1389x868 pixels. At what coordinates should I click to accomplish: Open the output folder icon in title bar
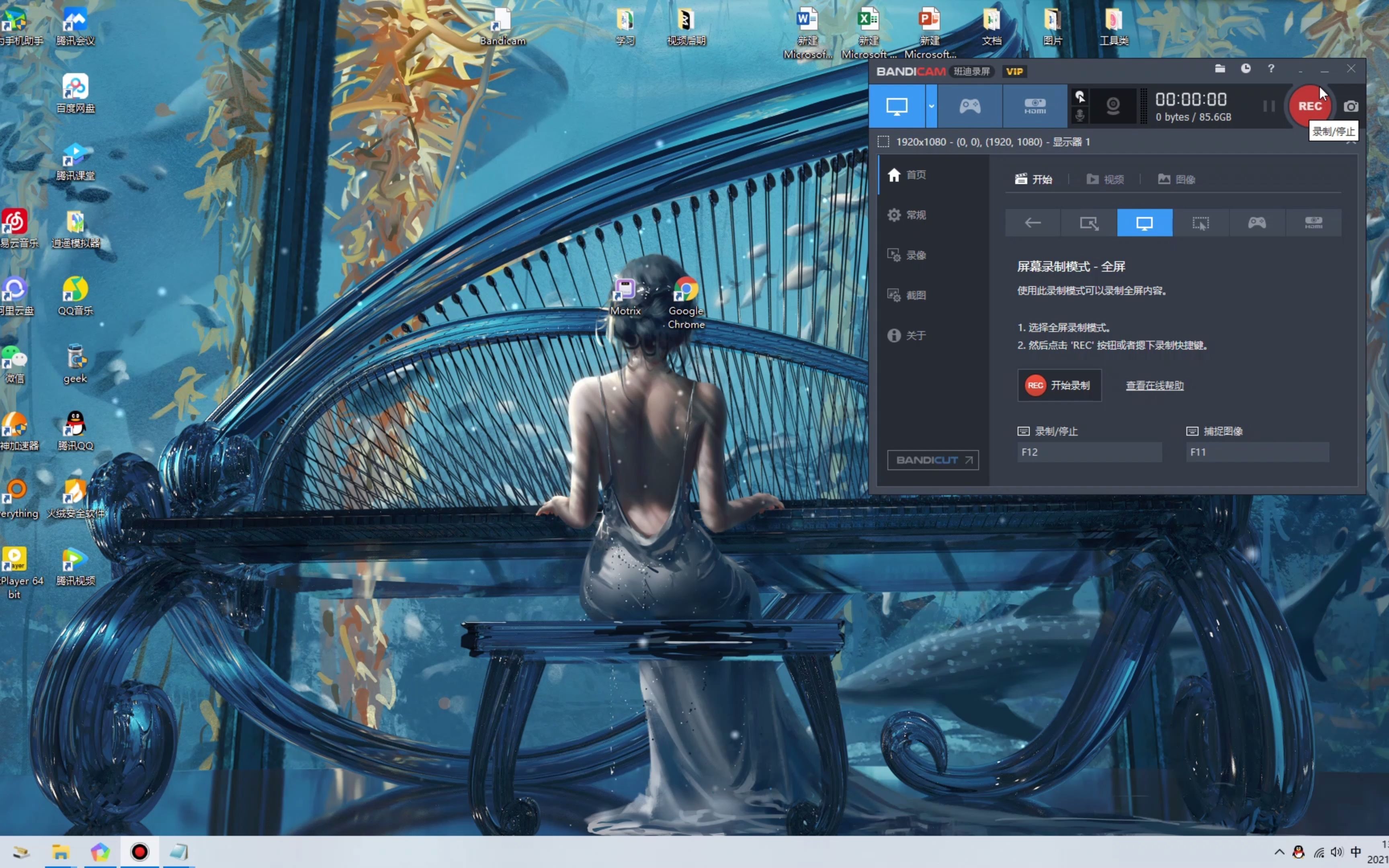(1220, 69)
